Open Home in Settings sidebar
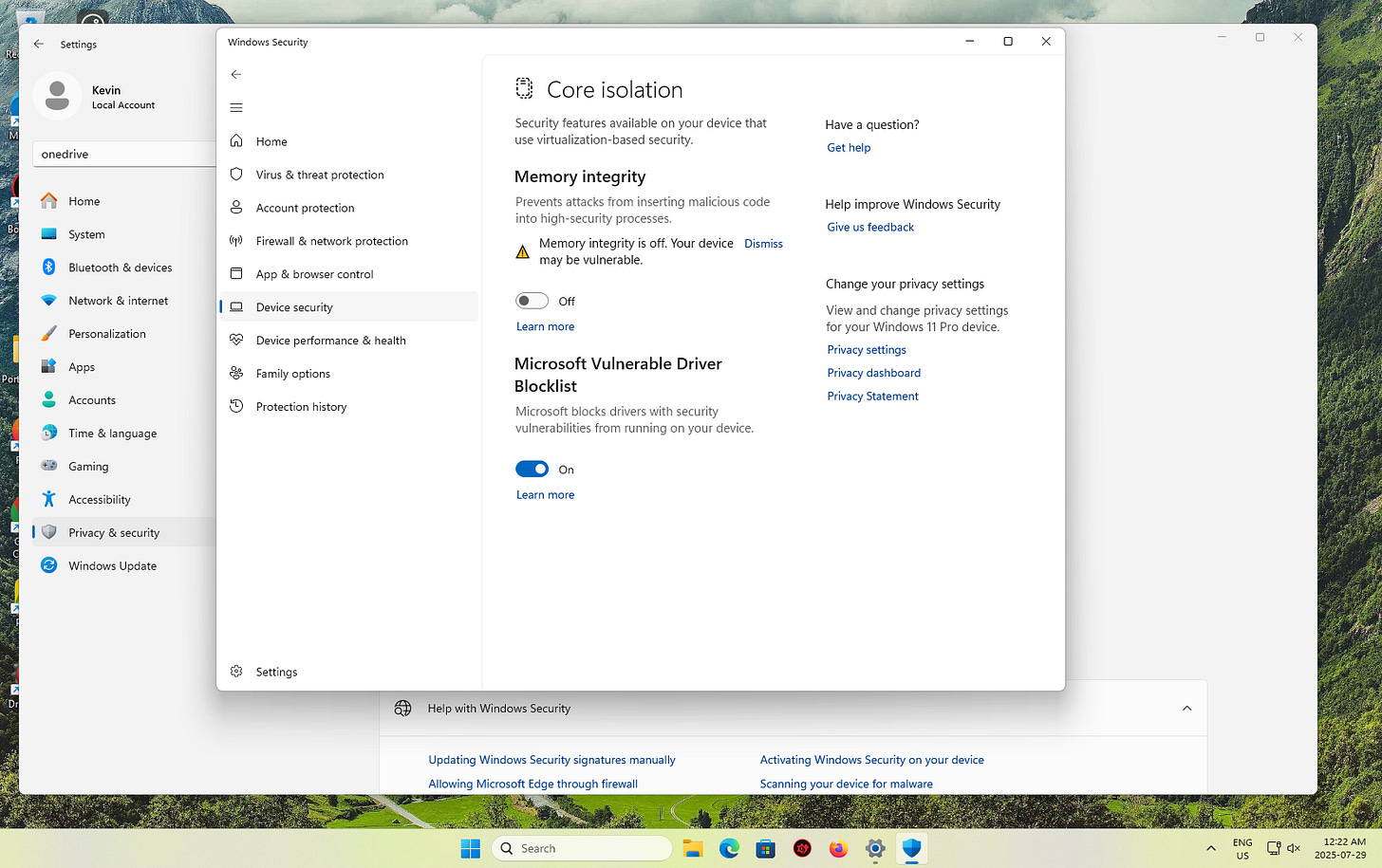Viewport: 1382px width, 868px height. point(124,201)
